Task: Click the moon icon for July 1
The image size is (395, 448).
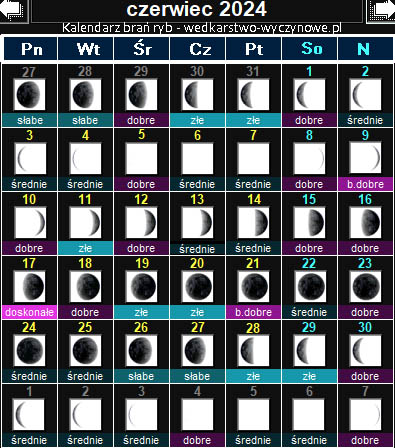Action: coord(28,415)
